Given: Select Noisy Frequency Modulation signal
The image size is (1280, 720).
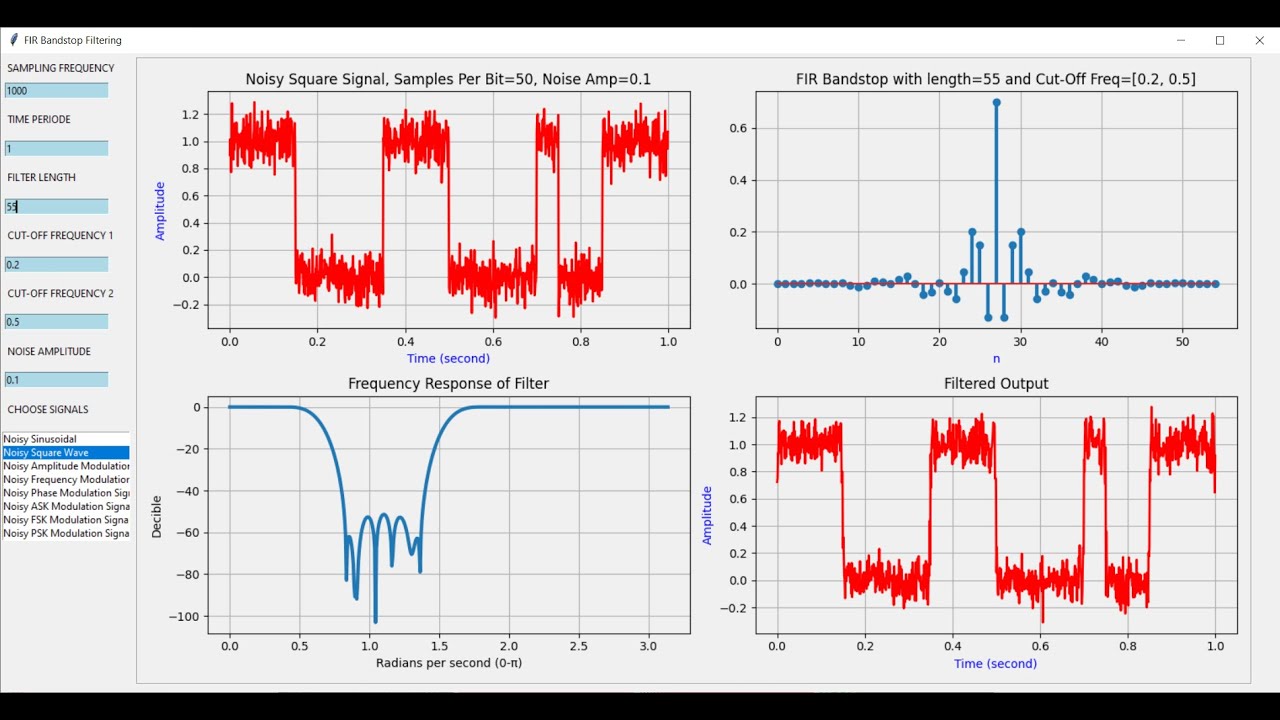Looking at the screenshot, I should [x=66, y=480].
